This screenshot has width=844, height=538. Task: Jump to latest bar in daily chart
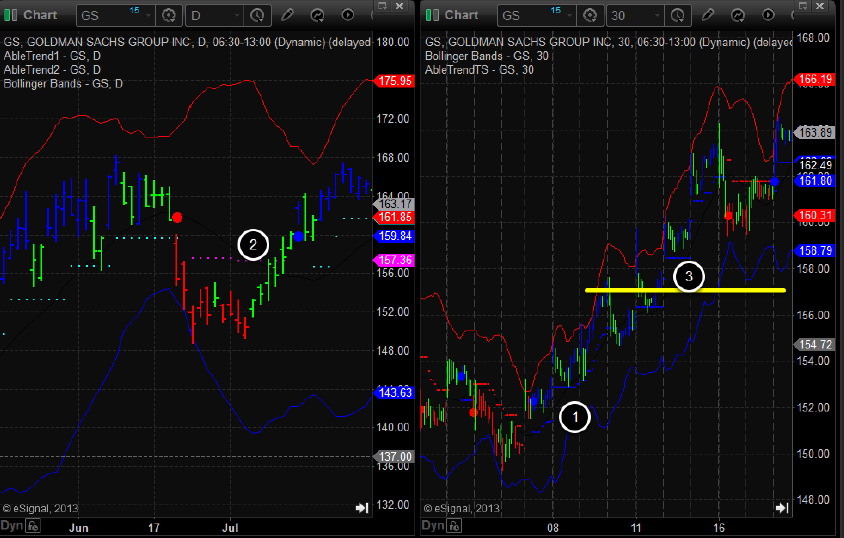[x=362, y=508]
